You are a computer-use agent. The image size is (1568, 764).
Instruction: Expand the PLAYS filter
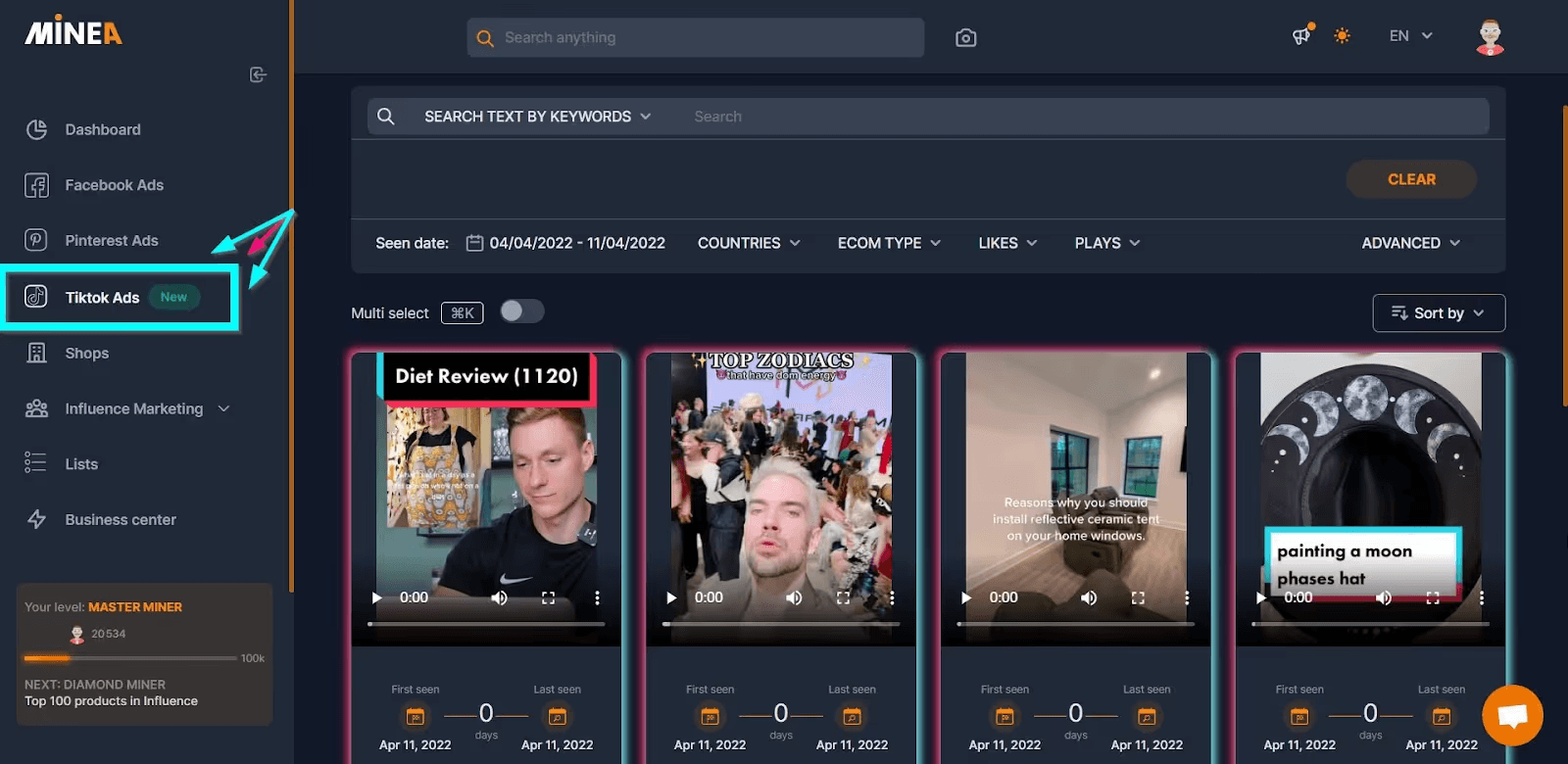coord(1107,243)
